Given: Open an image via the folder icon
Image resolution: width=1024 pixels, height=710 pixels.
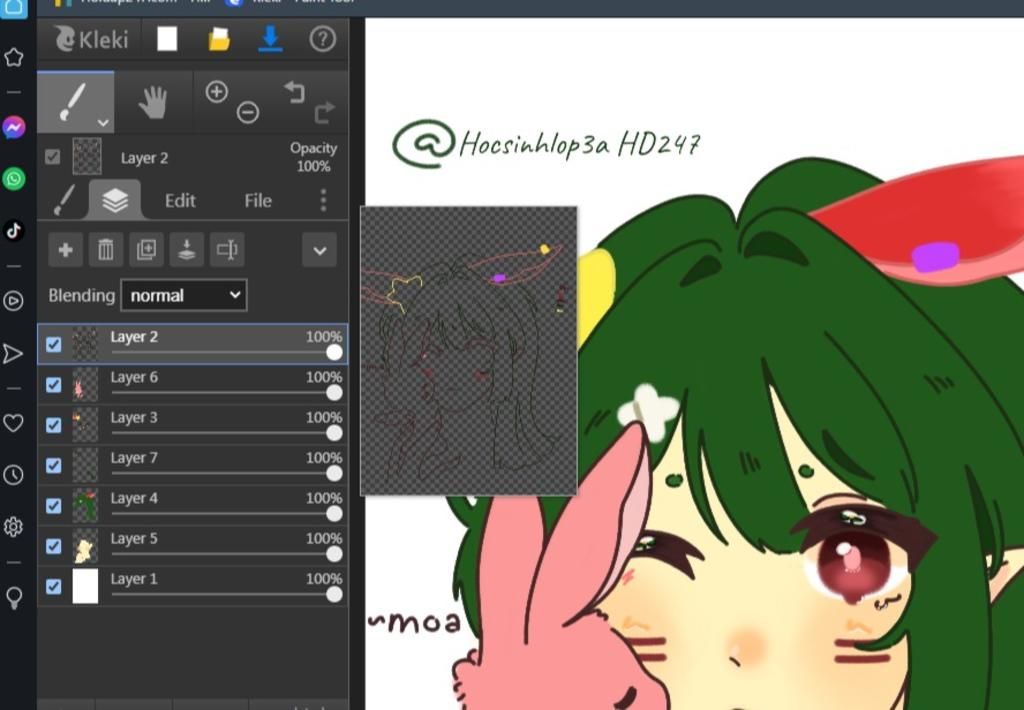Looking at the screenshot, I should 219,39.
